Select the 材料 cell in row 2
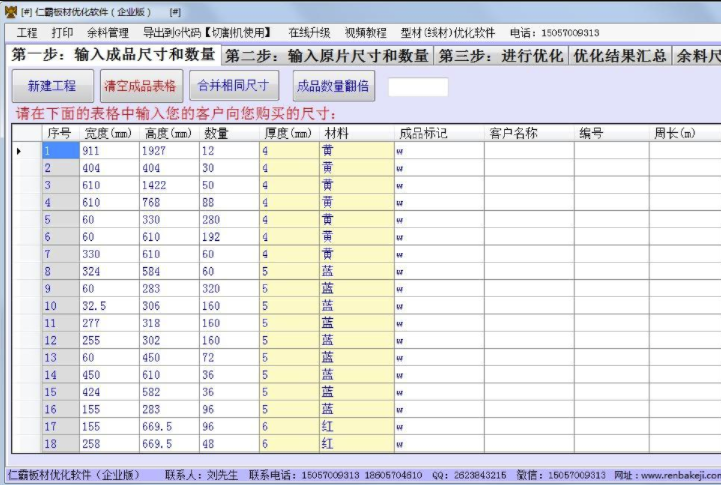Screen dimensions: 721x485 pyautogui.click(x=357, y=168)
